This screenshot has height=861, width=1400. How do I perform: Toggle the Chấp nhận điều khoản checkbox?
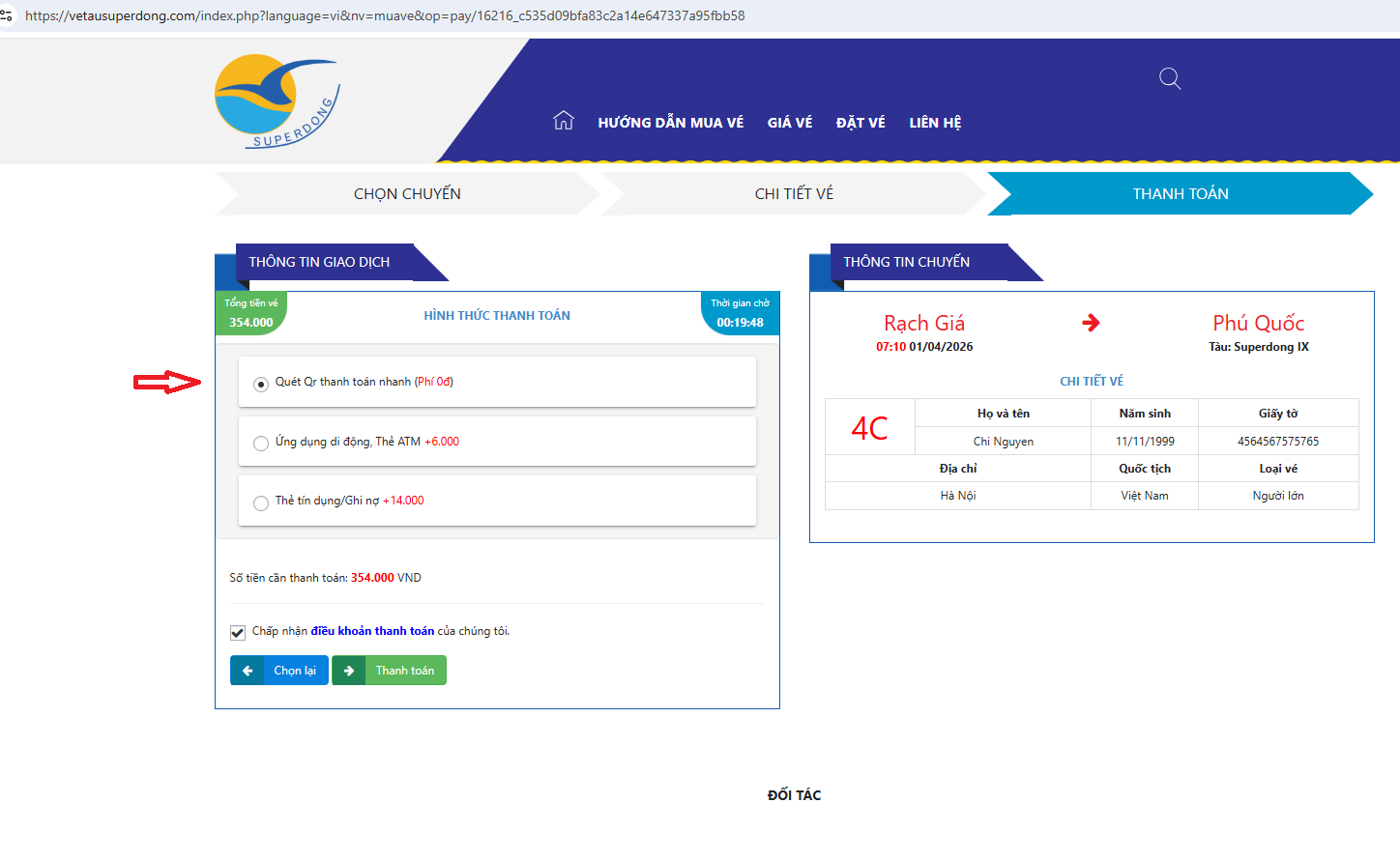click(x=238, y=633)
